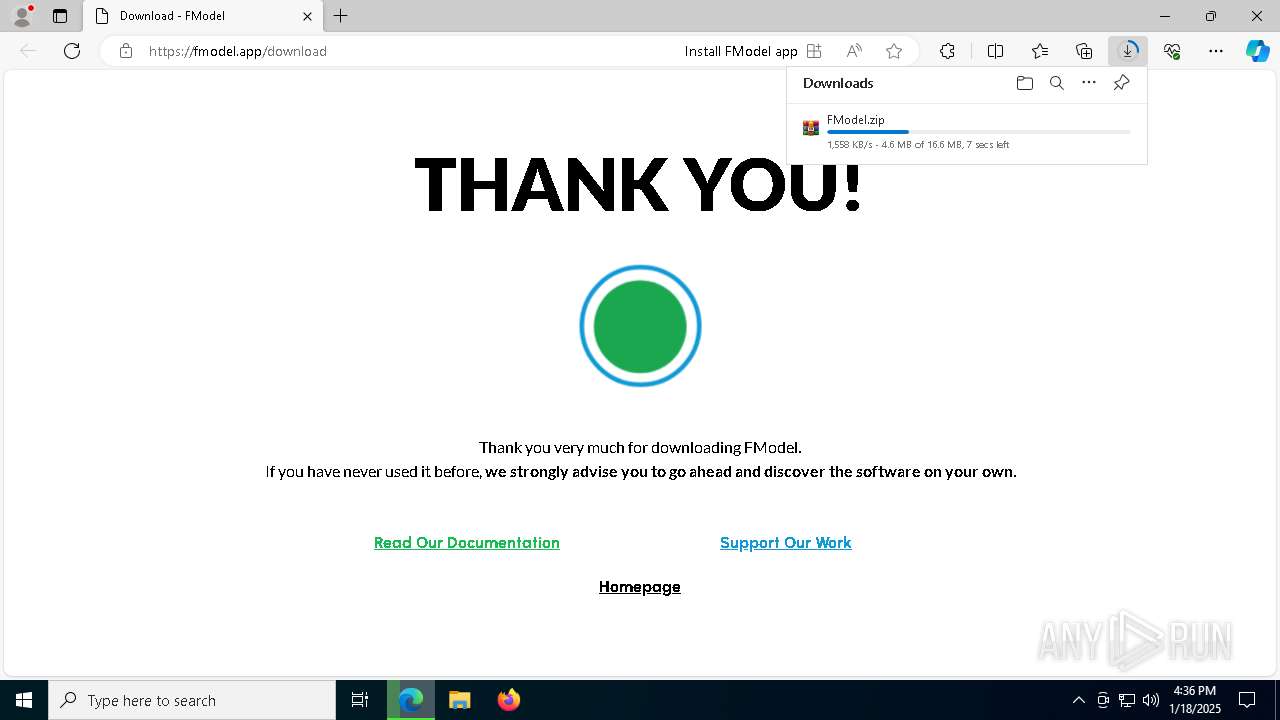The image size is (1280, 720).
Task: Open network status tray icon
Action: click(x=1127, y=700)
